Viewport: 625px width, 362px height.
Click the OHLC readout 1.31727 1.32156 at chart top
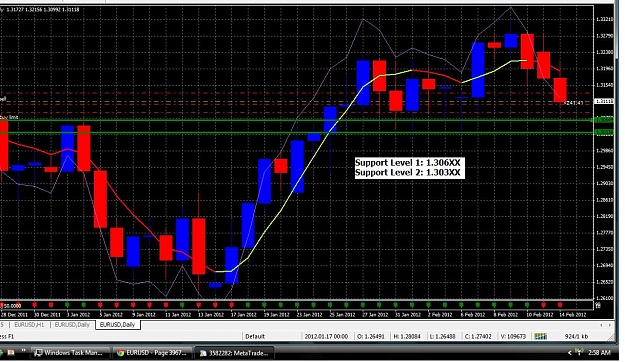pyautogui.click(x=43, y=10)
